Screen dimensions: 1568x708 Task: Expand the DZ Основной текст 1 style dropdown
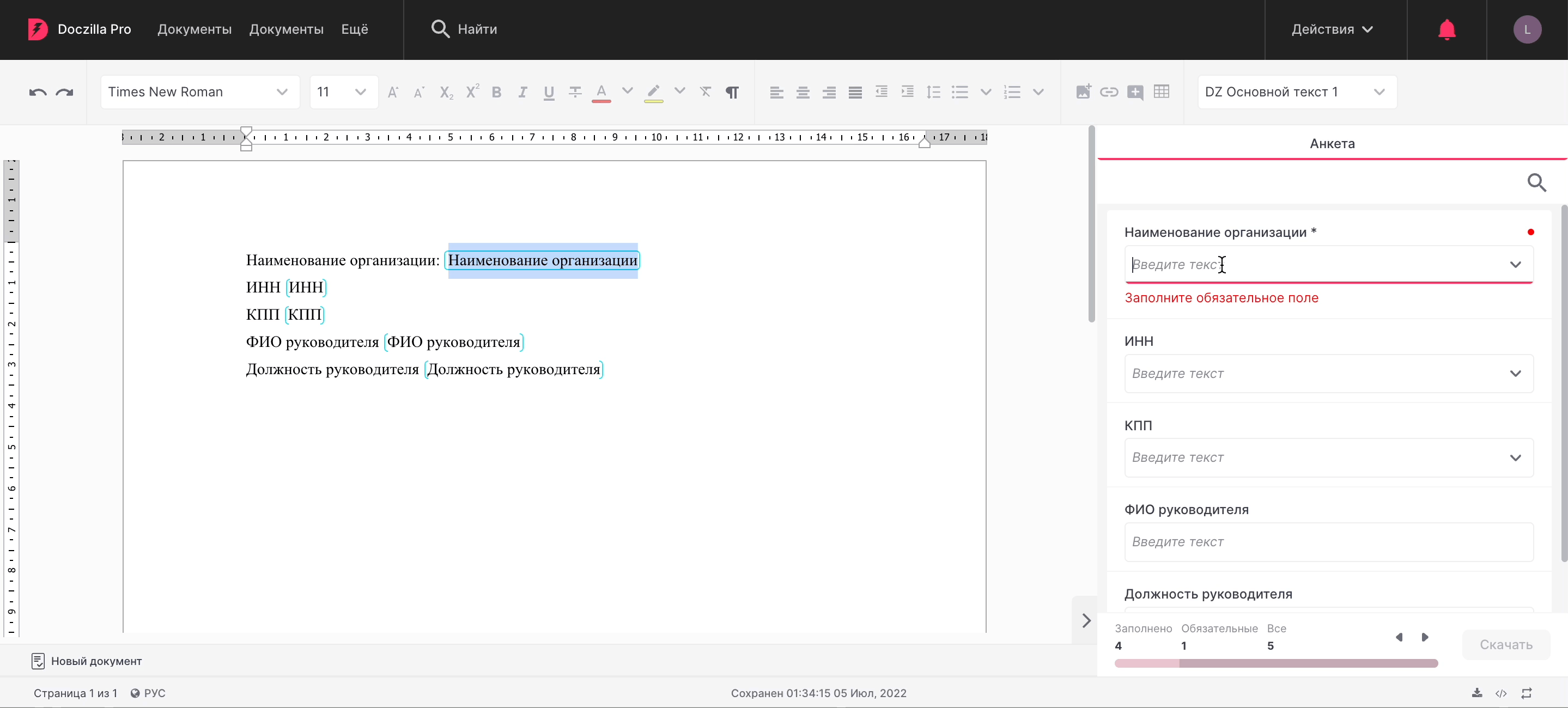[x=1297, y=92]
